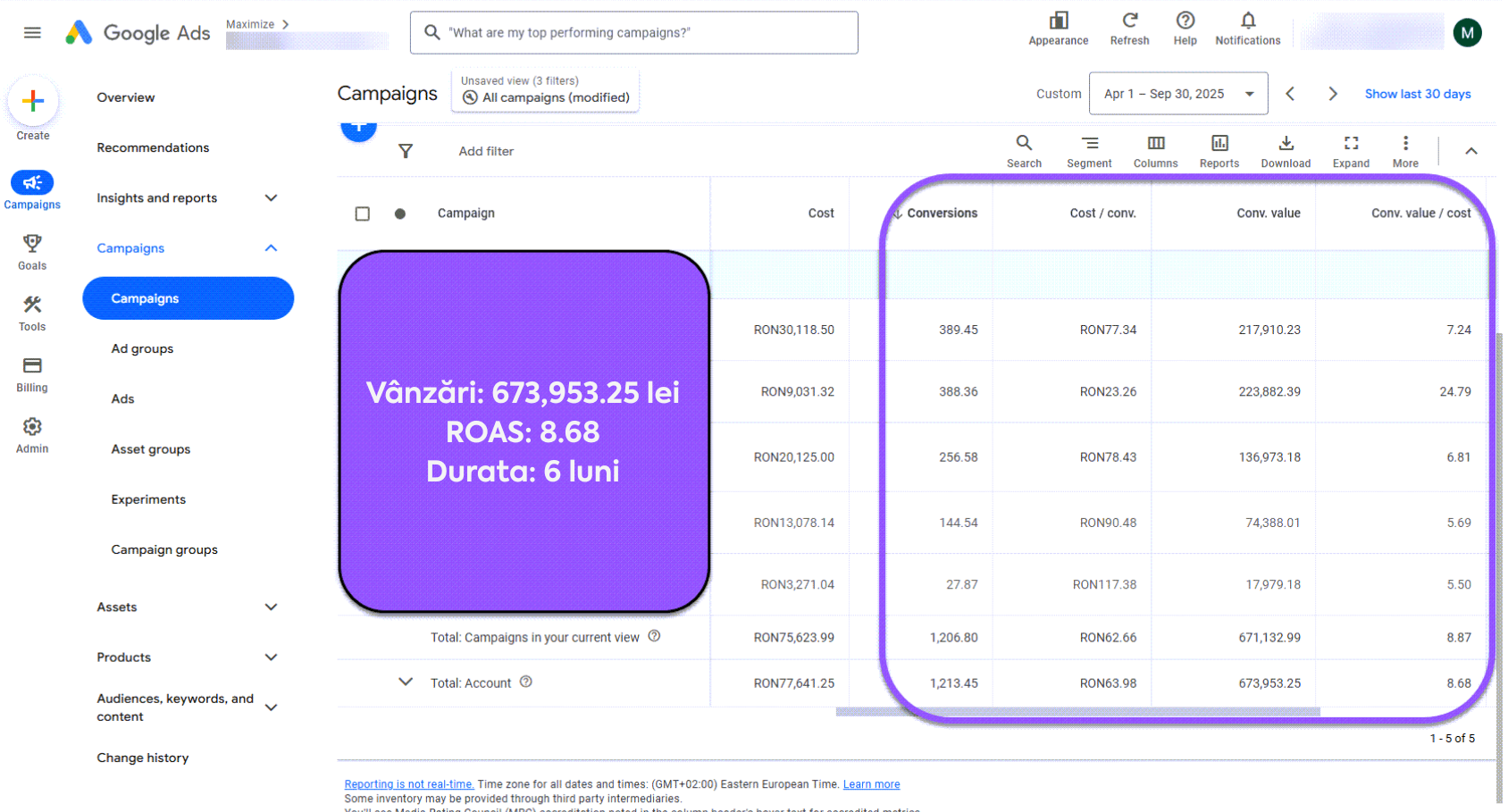Open the Help icon
The width and height of the screenshot is (1508, 812).
pos(1185,21)
